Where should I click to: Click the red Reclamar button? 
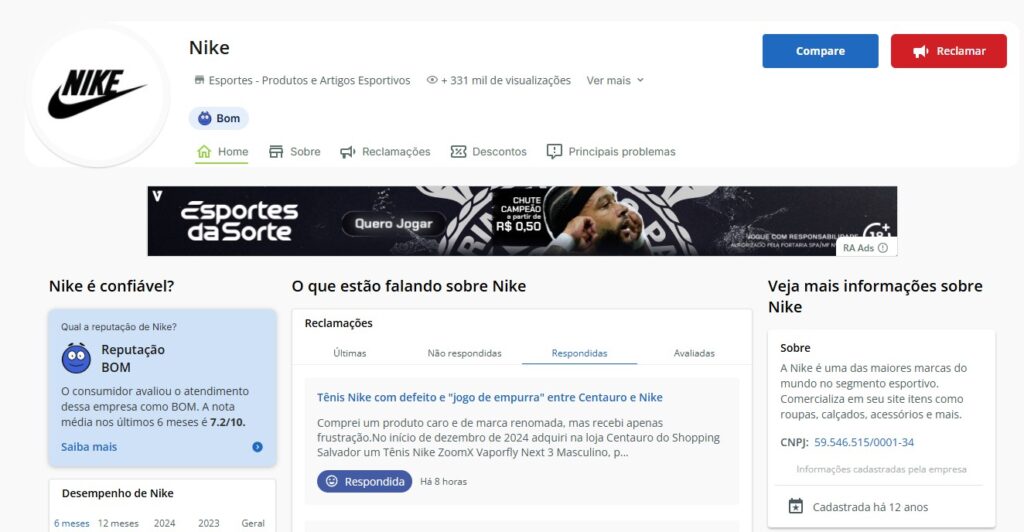[x=948, y=51]
